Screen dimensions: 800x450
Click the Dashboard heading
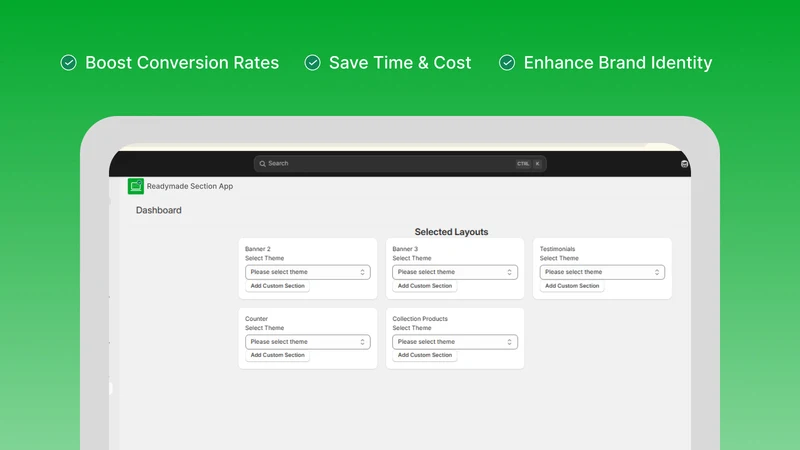click(159, 210)
